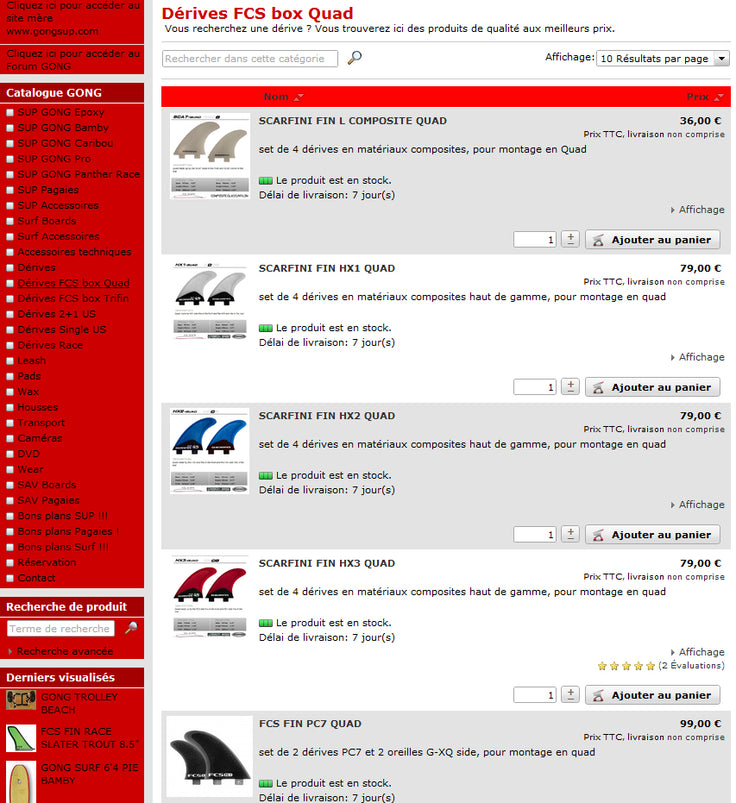The height and width of the screenshot is (803, 736).
Task: Sort by Nom column header
Action: tap(276, 97)
